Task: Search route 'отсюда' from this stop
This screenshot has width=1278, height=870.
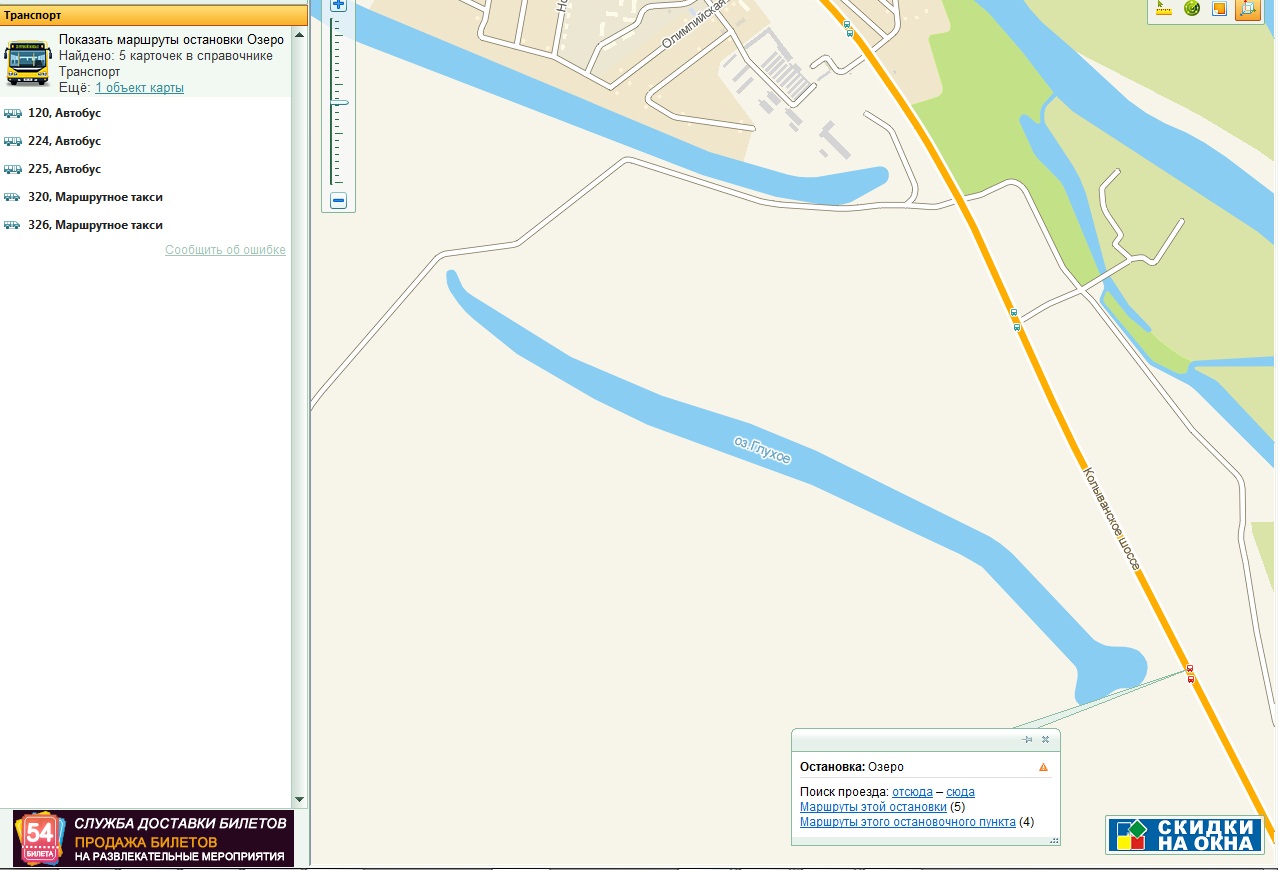Action: point(912,792)
